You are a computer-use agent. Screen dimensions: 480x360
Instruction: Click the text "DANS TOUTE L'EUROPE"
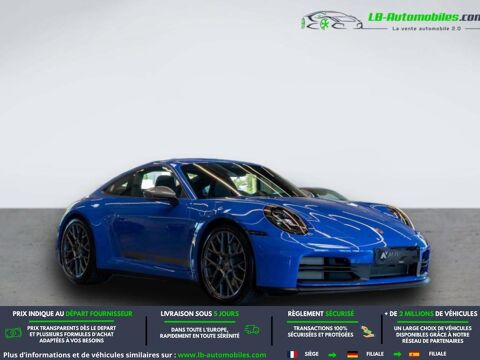(200, 330)
